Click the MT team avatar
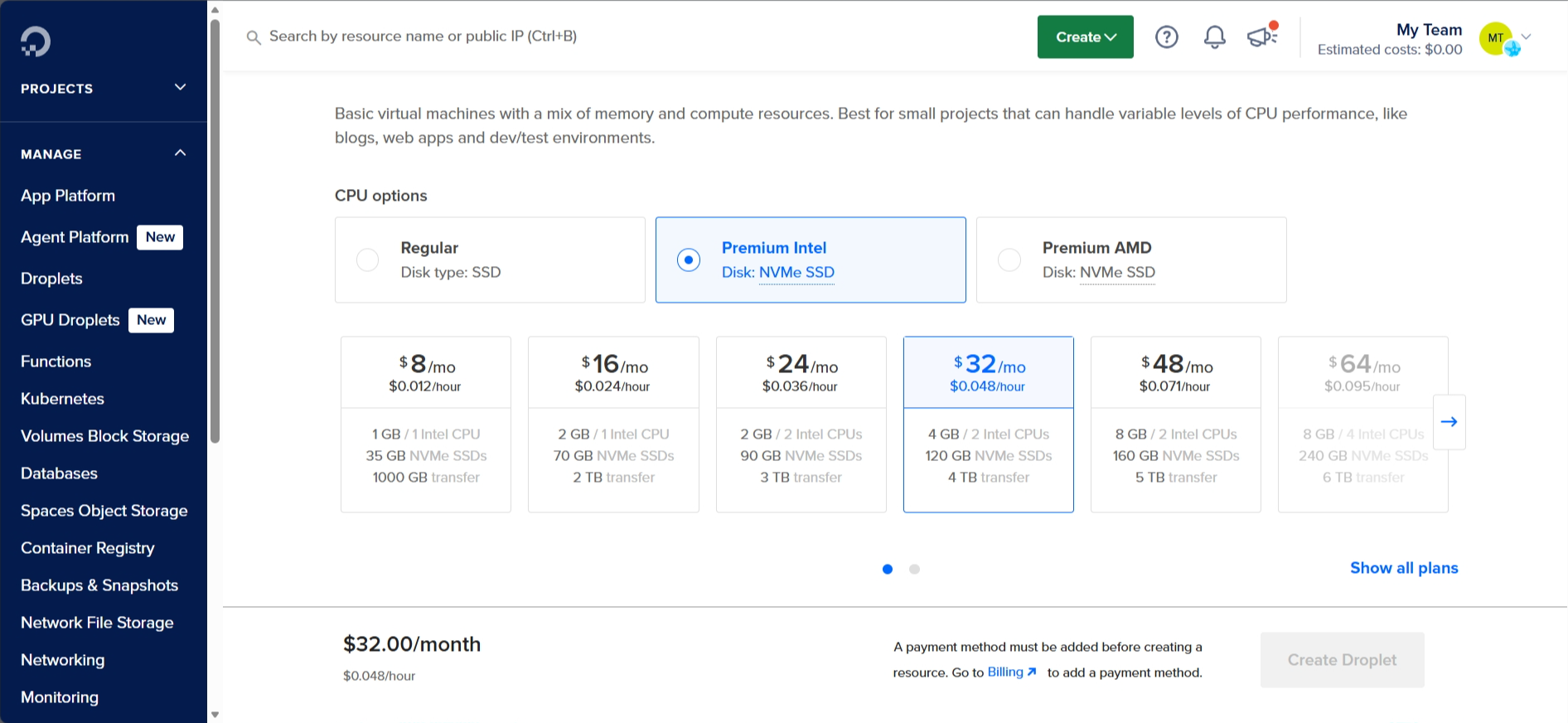The height and width of the screenshot is (723, 1568). (x=1496, y=38)
